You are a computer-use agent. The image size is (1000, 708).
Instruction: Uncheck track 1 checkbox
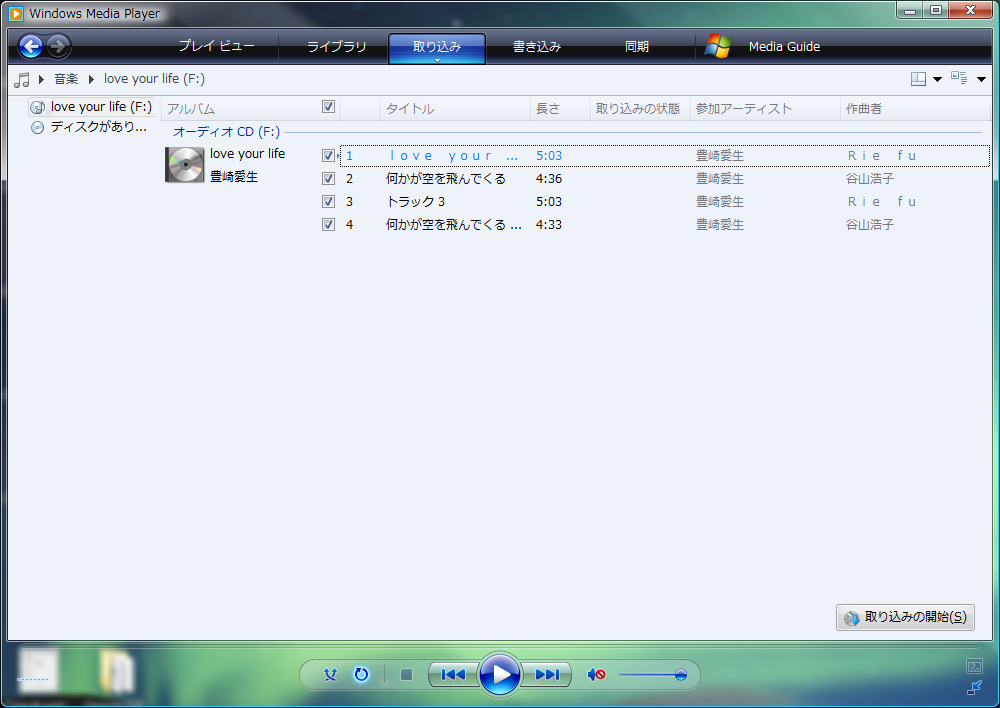pyautogui.click(x=328, y=155)
